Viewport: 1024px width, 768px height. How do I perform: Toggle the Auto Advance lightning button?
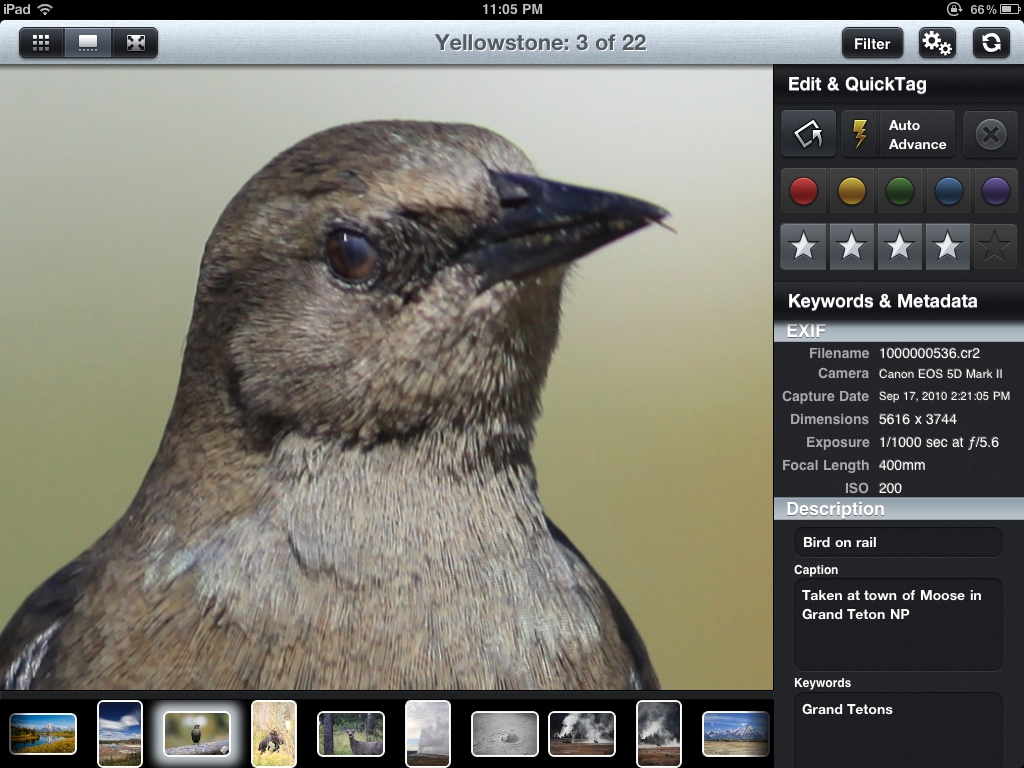coord(898,134)
